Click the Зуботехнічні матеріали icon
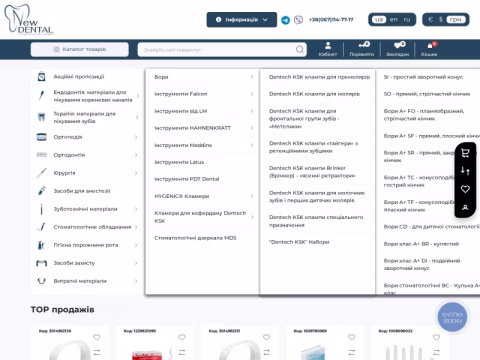 (x=41, y=209)
